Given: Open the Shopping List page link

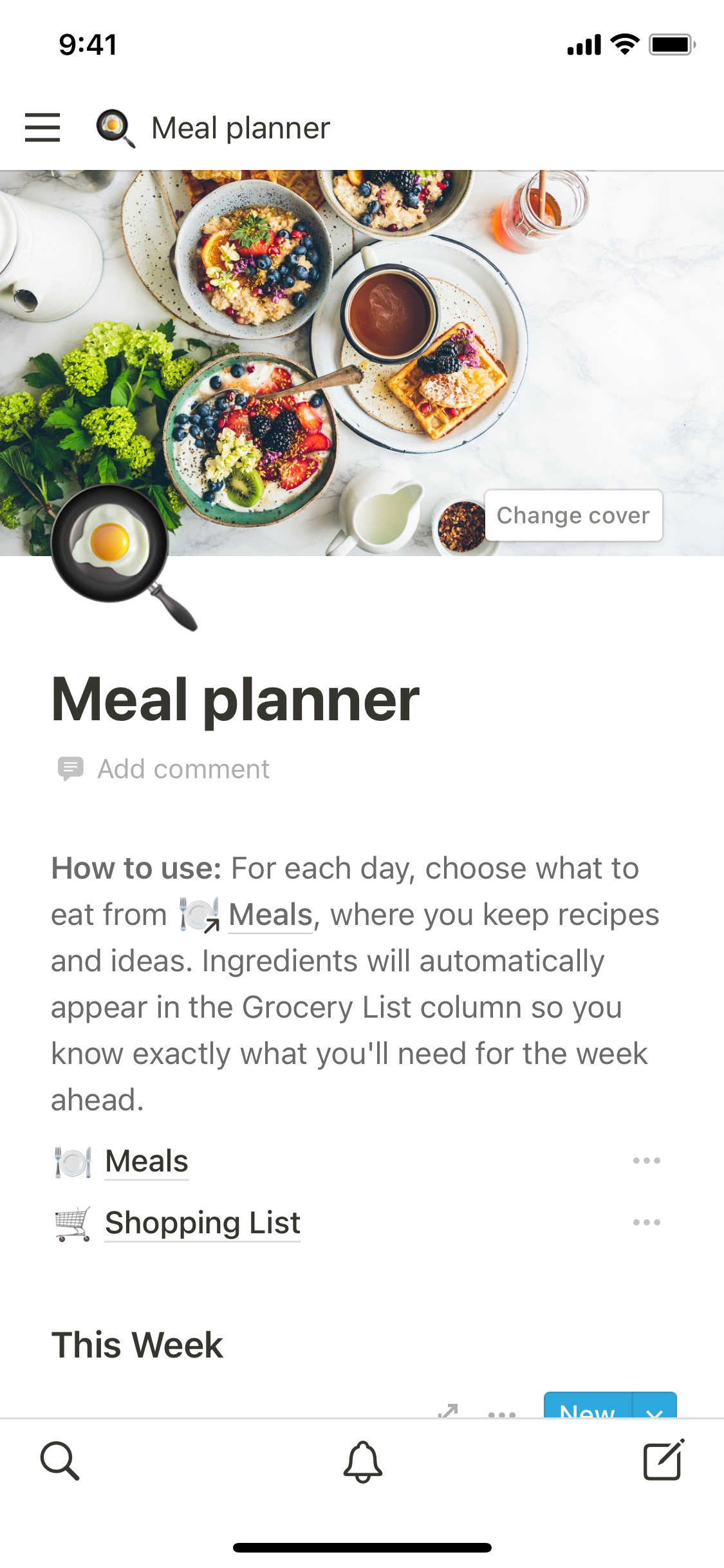Looking at the screenshot, I should tap(203, 1223).
